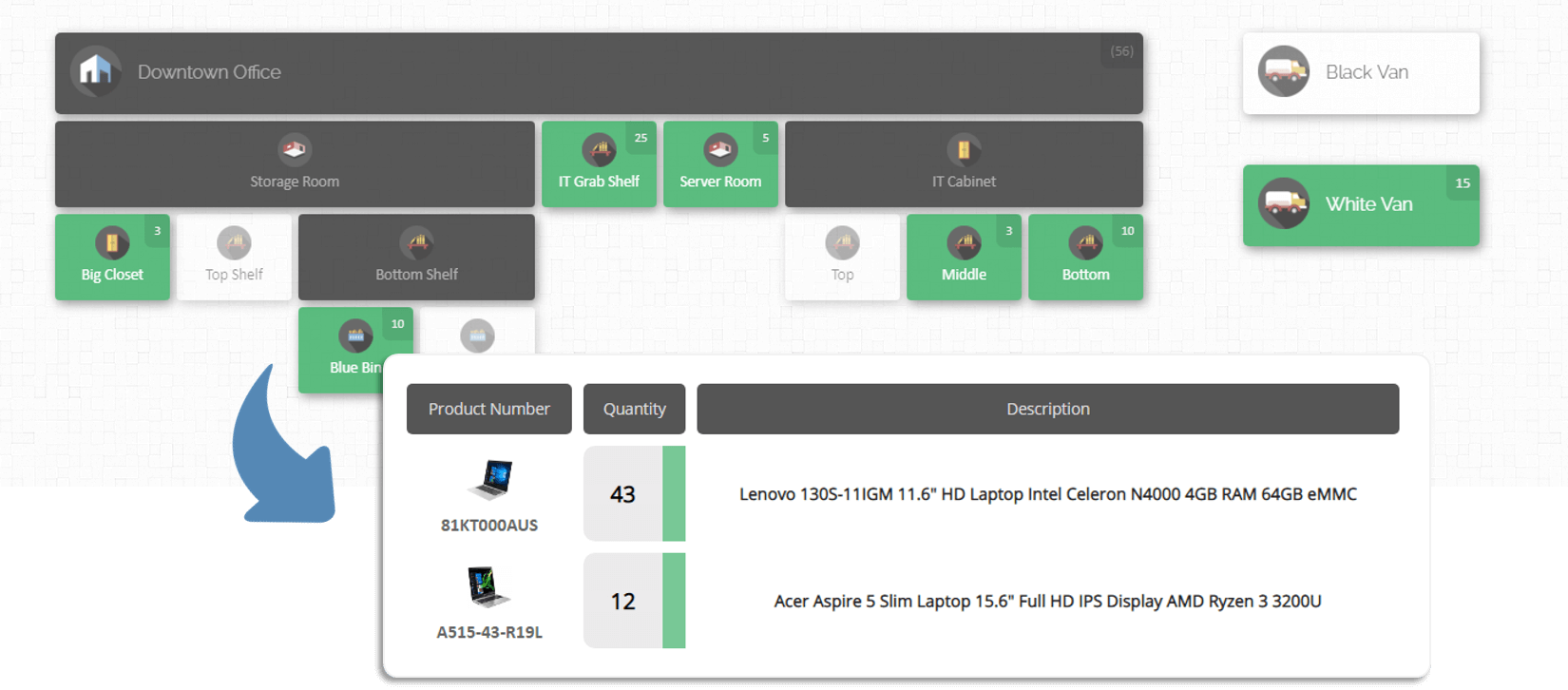Viewport: 1568px width, 690px height.
Task: Click the Big Closet cabinet icon
Action: (x=112, y=242)
